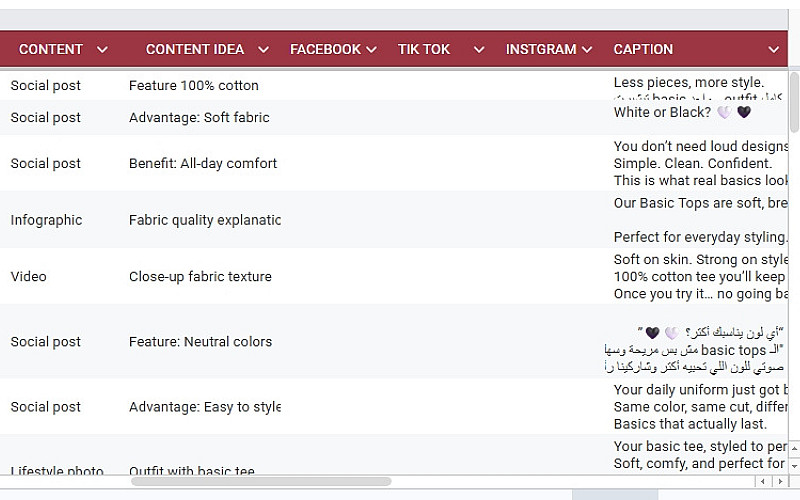Click the 'Benefit: All-day comfort' cell
The image size is (800, 500).
click(203, 163)
